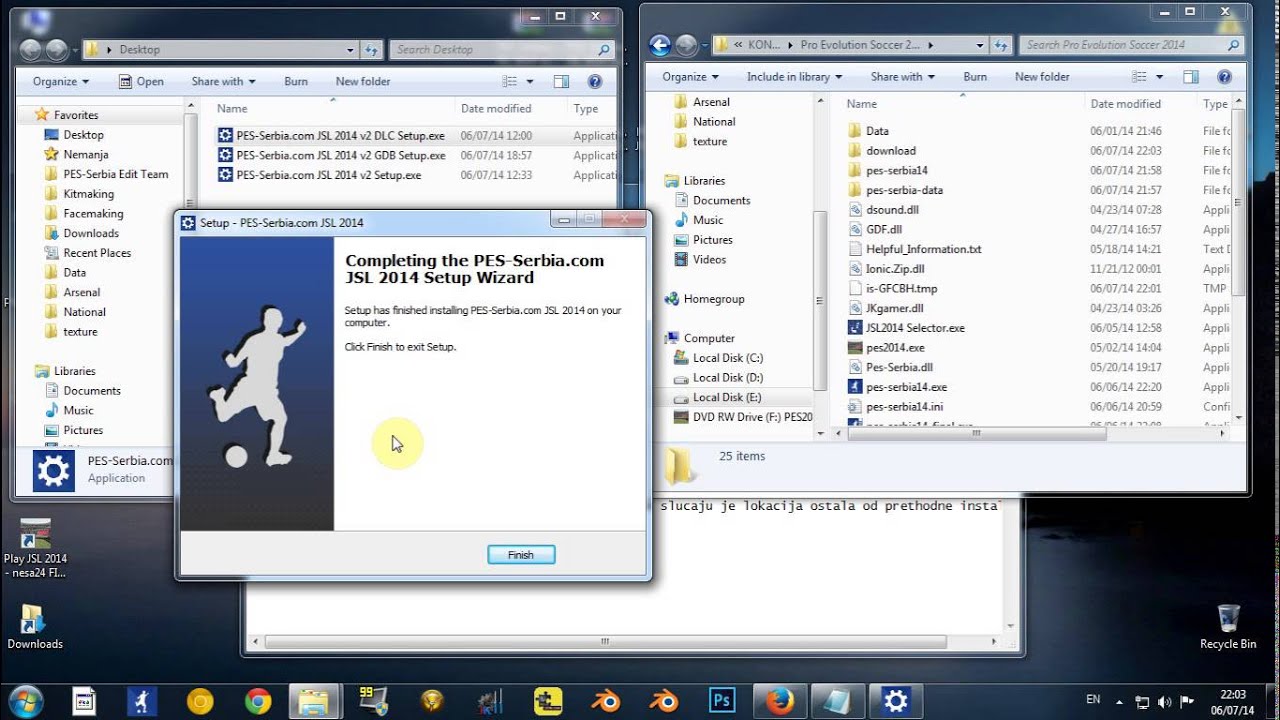This screenshot has width=1280, height=720.
Task: Click Open in Desktop window toolbar
Action: (141, 81)
